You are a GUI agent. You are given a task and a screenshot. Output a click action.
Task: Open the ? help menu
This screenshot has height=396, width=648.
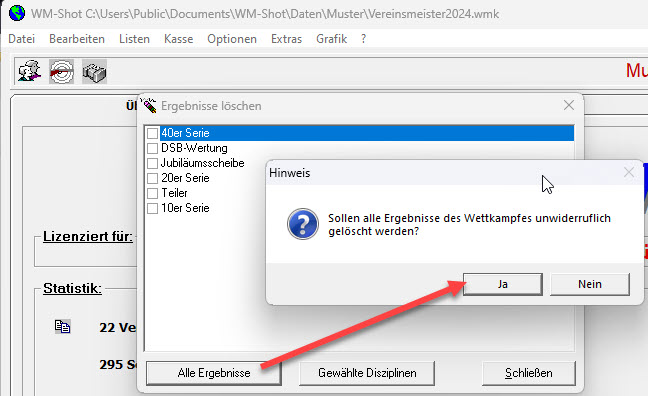tap(363, 39)
